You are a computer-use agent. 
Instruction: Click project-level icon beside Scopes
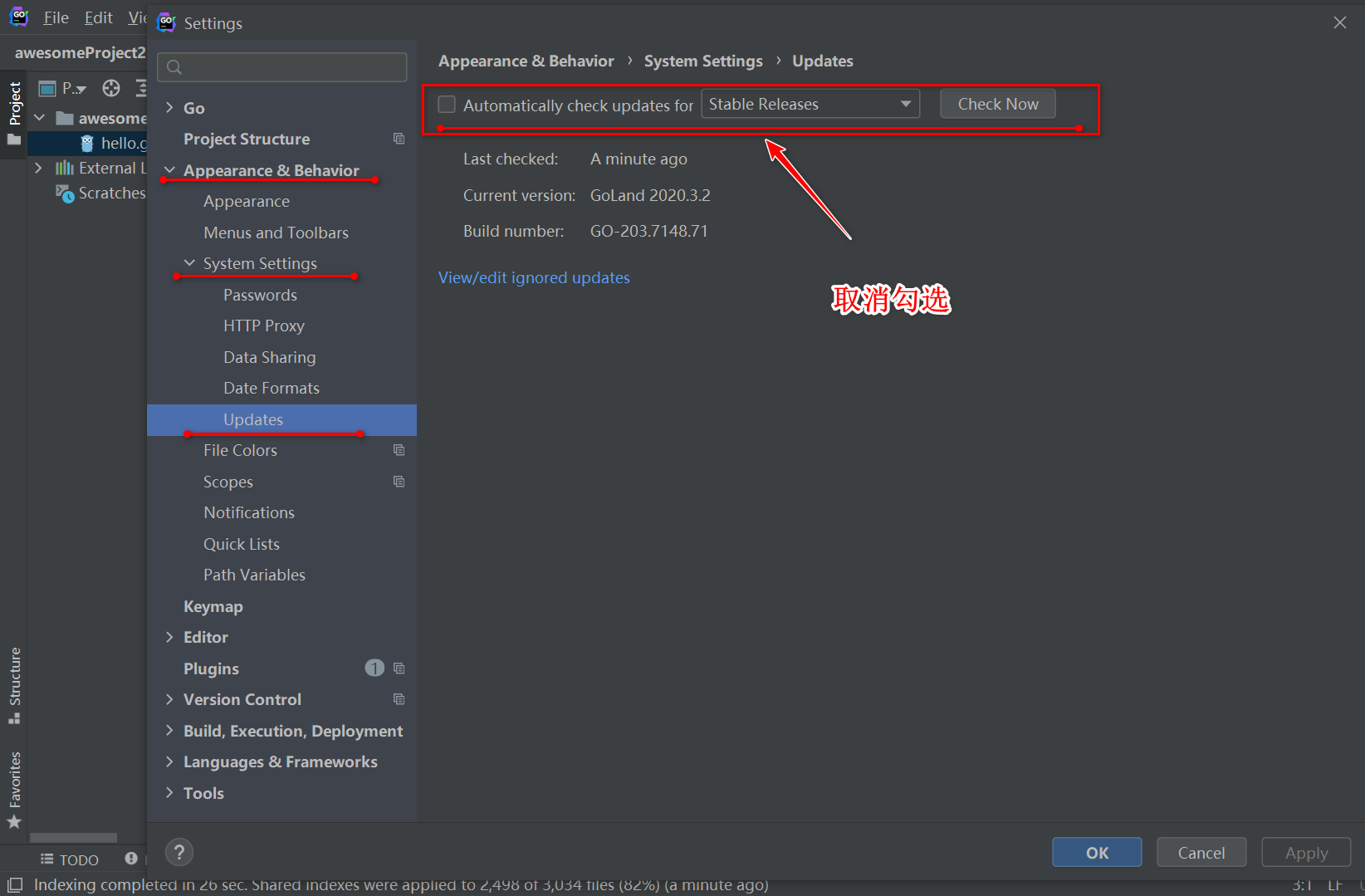coord(399,482)
